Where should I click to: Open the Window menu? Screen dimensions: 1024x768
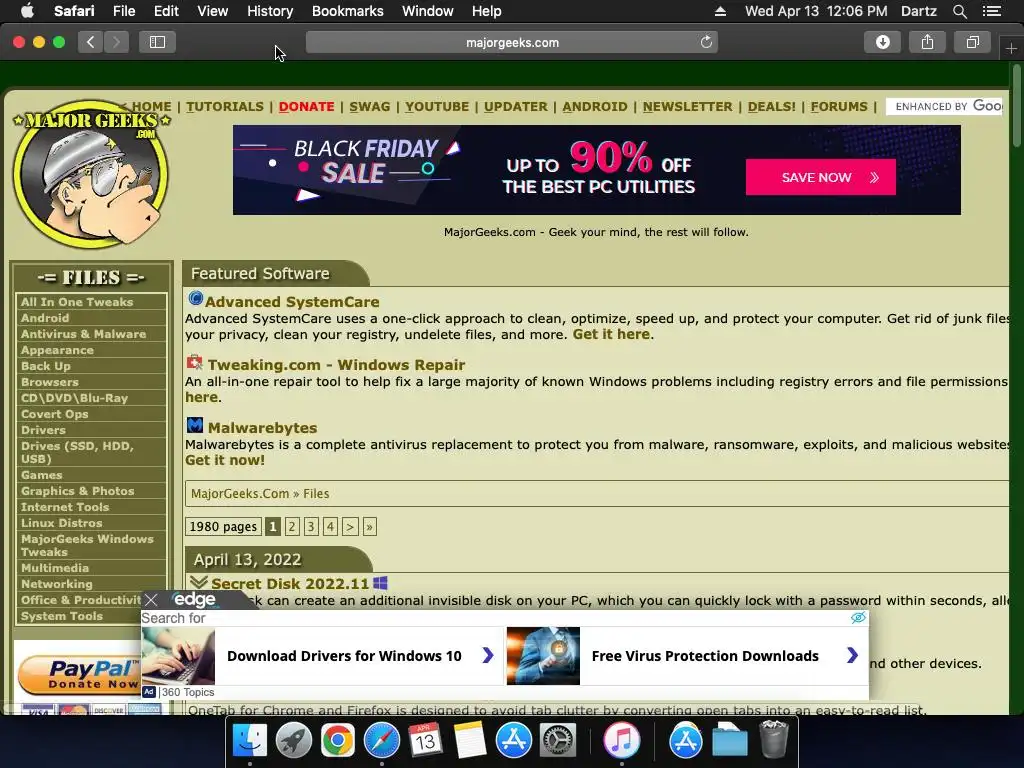[x=428, y=11]
